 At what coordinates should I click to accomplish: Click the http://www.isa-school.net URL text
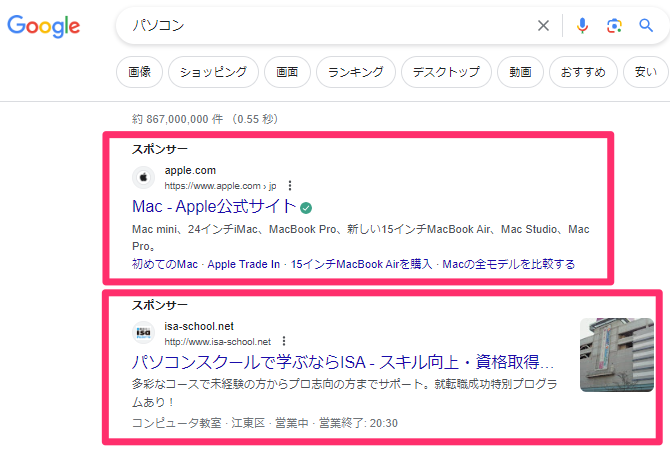[218, 342]
